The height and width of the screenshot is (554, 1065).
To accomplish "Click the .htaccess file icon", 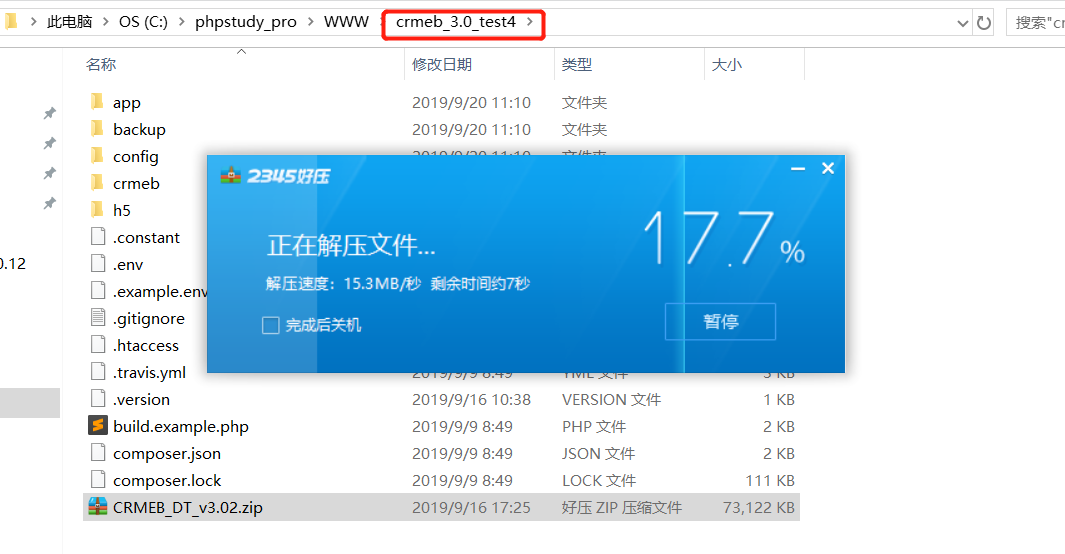I will [x=98, y=345].
